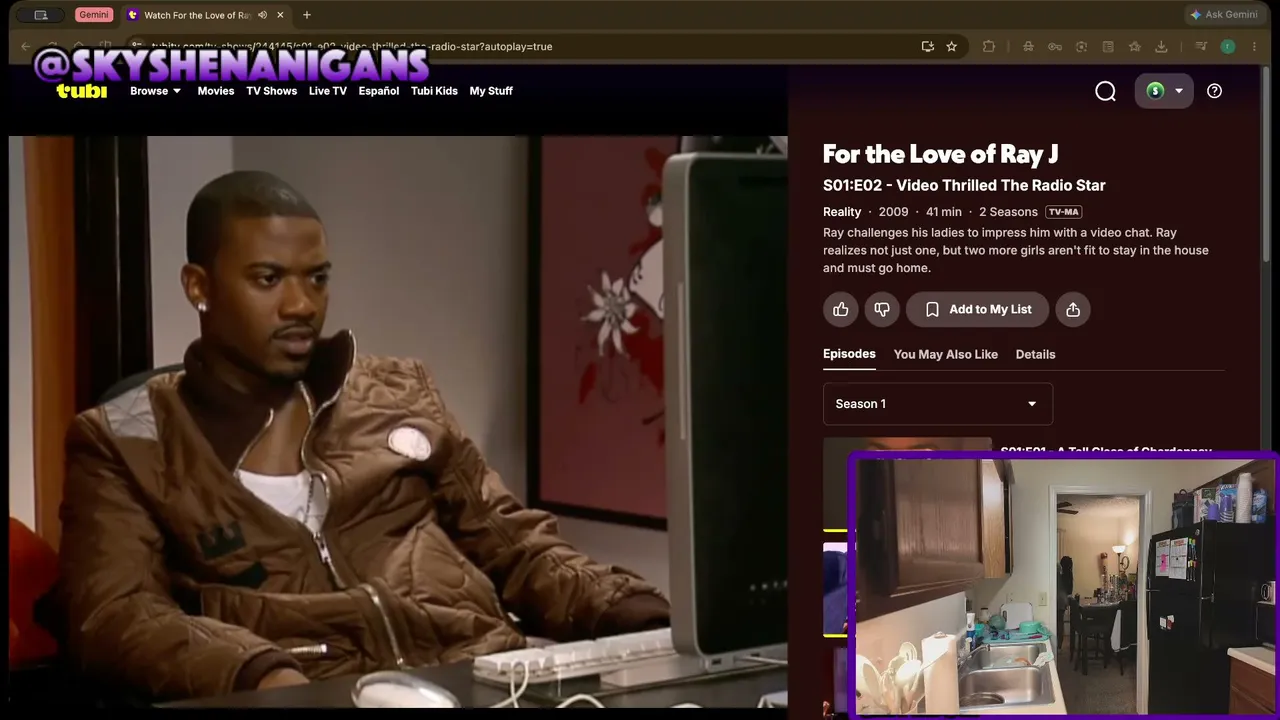Click the 41 min duration text

point(944,212)
